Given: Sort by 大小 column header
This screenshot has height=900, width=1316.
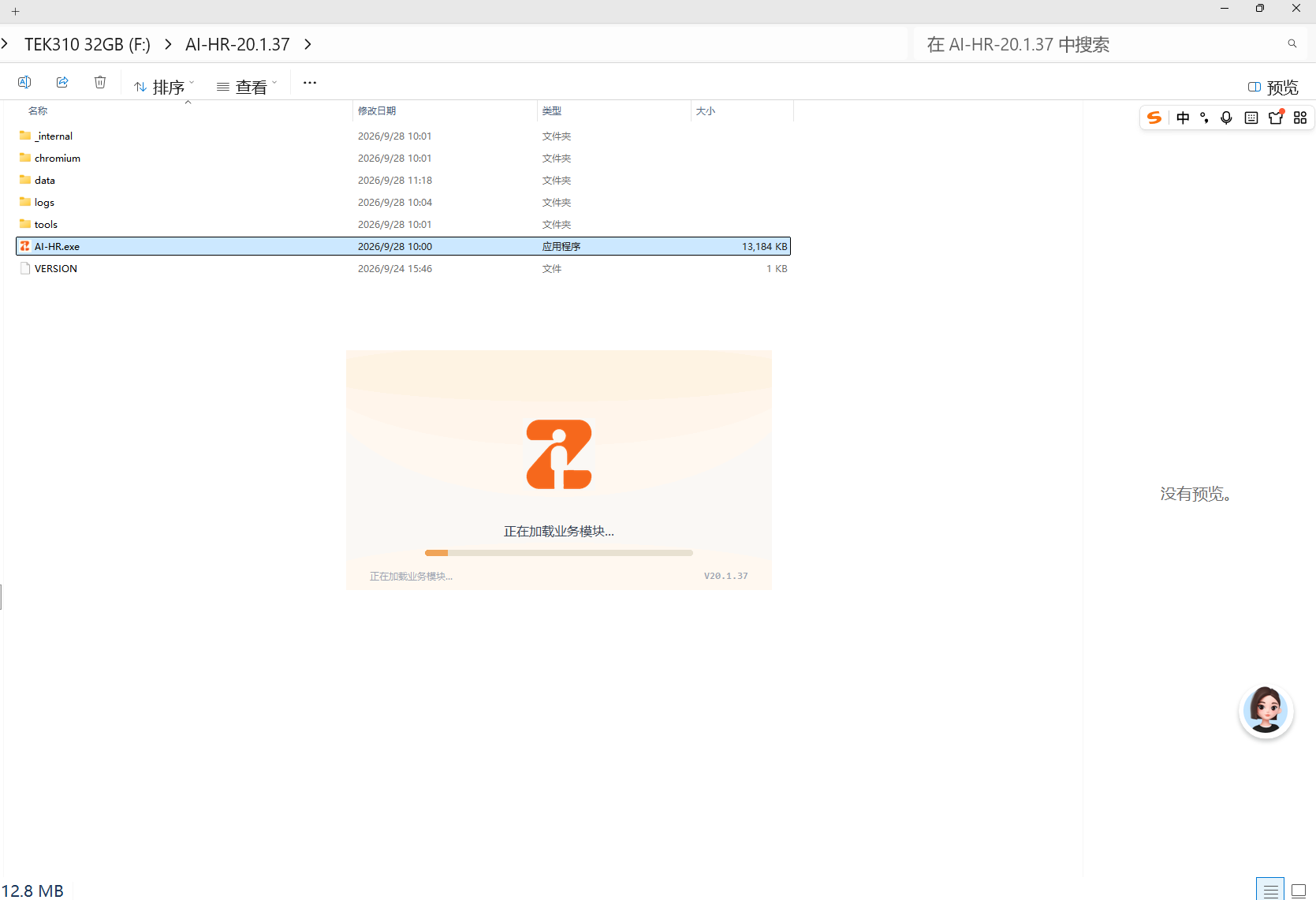Looking at the screenshot, I should tap(705, 111).
